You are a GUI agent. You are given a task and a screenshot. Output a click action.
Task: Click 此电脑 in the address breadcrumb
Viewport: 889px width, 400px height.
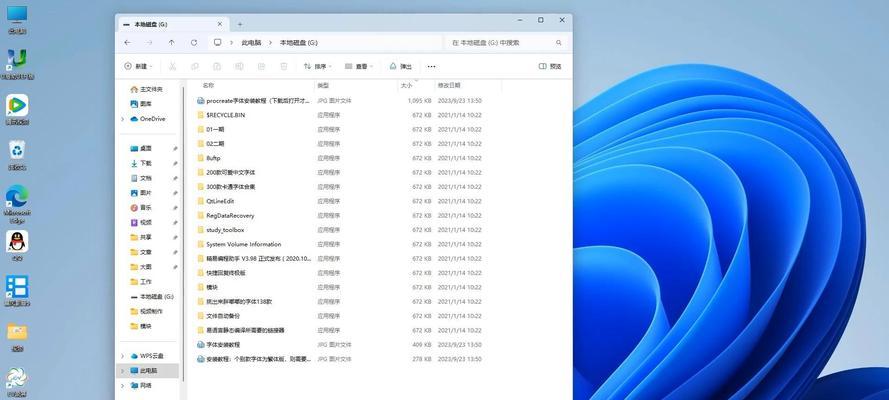(251, 42)
